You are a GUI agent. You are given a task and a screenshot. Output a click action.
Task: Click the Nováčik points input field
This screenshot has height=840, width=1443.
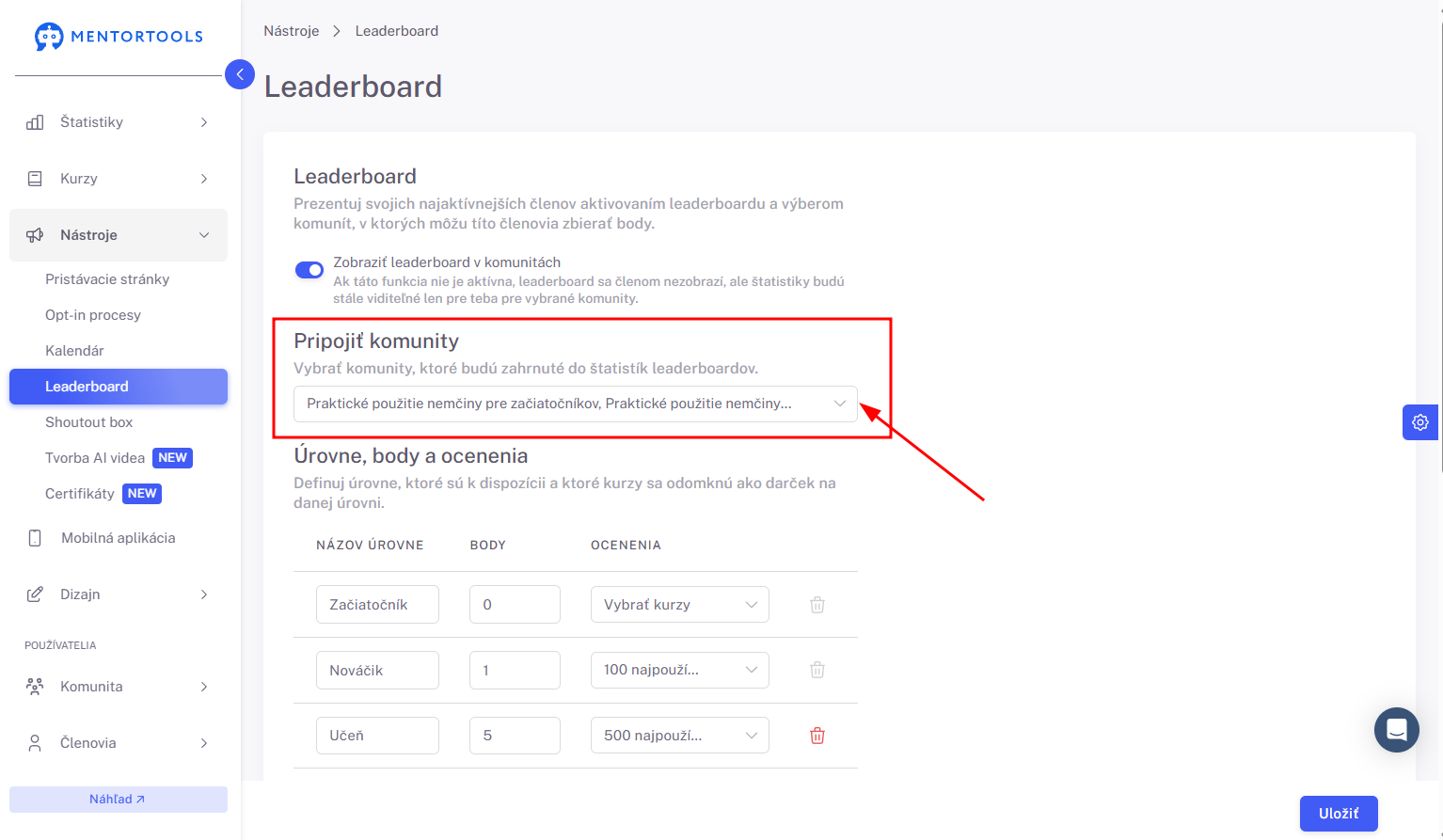point(515,670)
